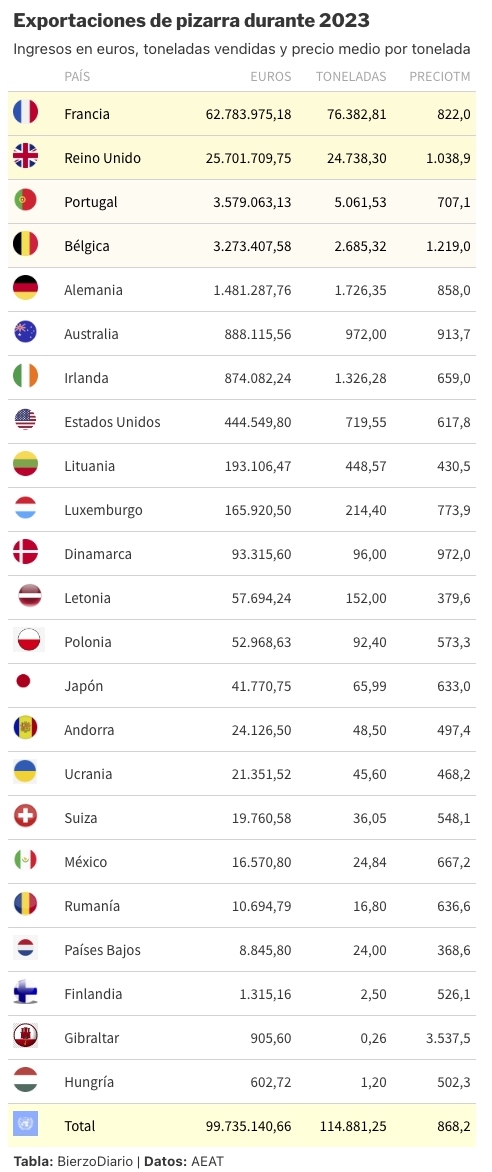Click the Total euros value 99.735.140,66
The image size is (492, 1172).
[x=248, y=1125]
